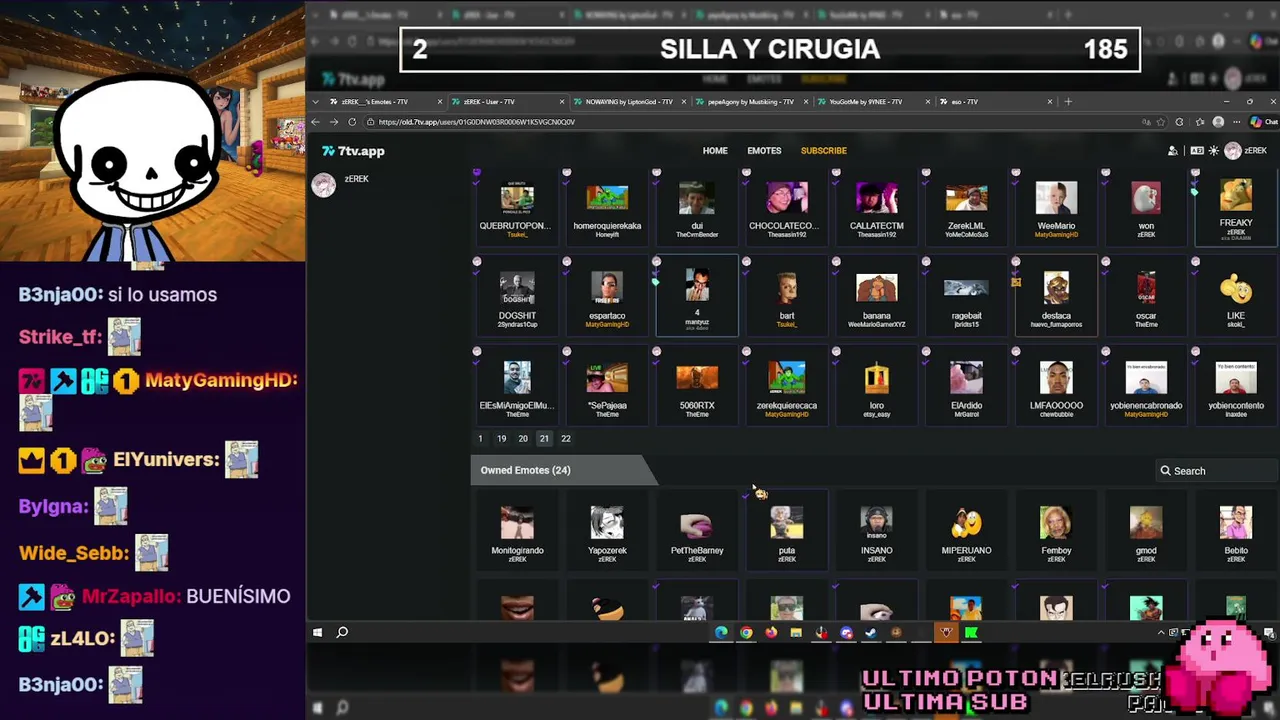Click the zEREK profile picture in sidebar

[x=324, y=185]
